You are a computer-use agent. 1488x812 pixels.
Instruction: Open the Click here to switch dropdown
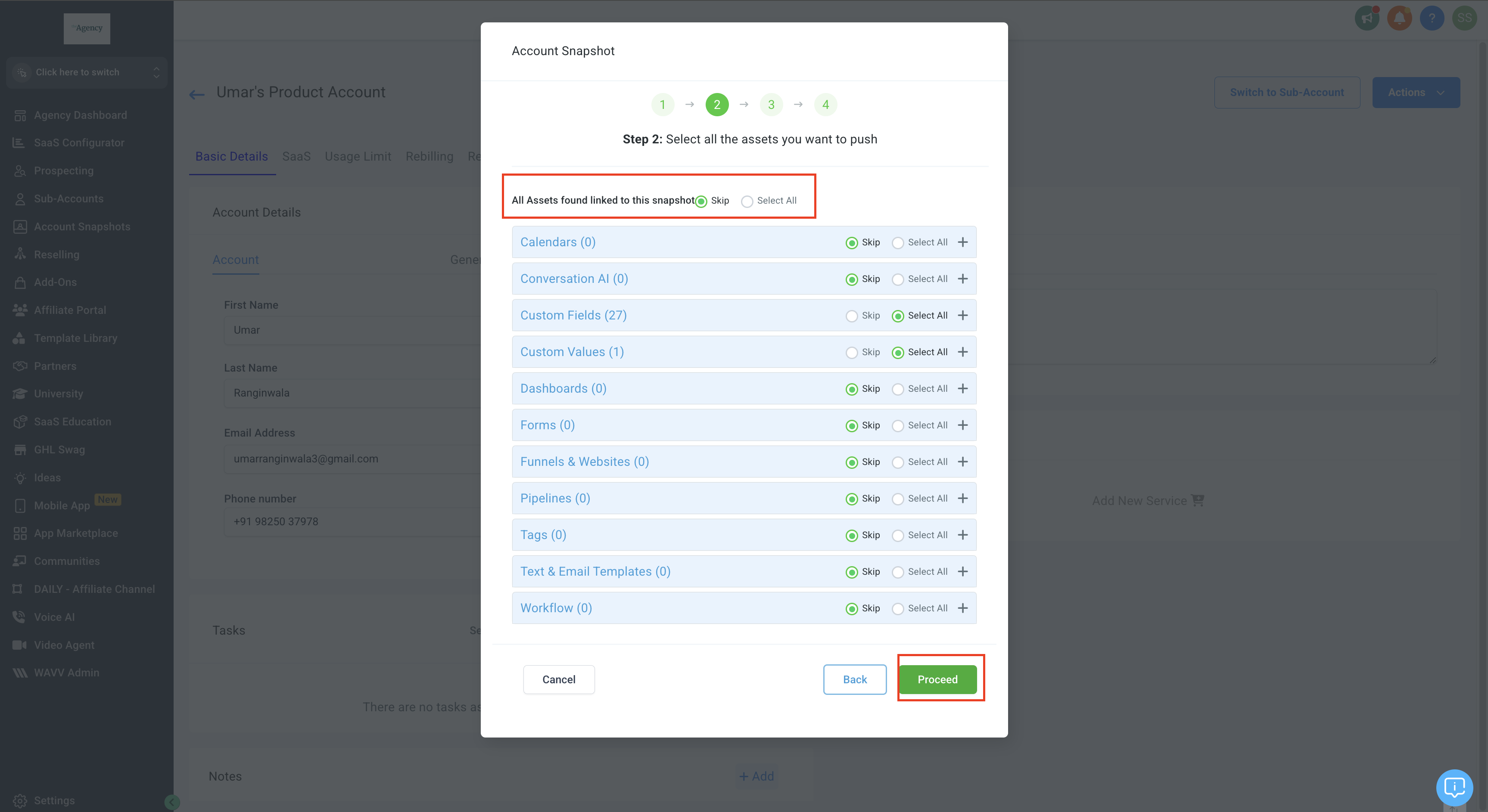87,72
